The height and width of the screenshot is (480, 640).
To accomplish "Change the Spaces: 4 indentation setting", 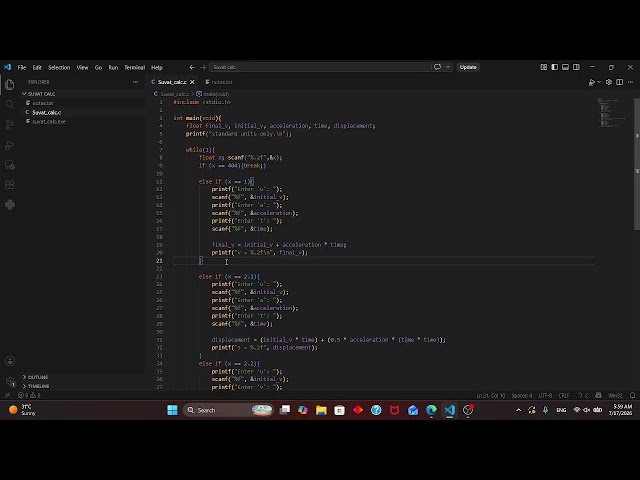I will click(x=522, y=396).
